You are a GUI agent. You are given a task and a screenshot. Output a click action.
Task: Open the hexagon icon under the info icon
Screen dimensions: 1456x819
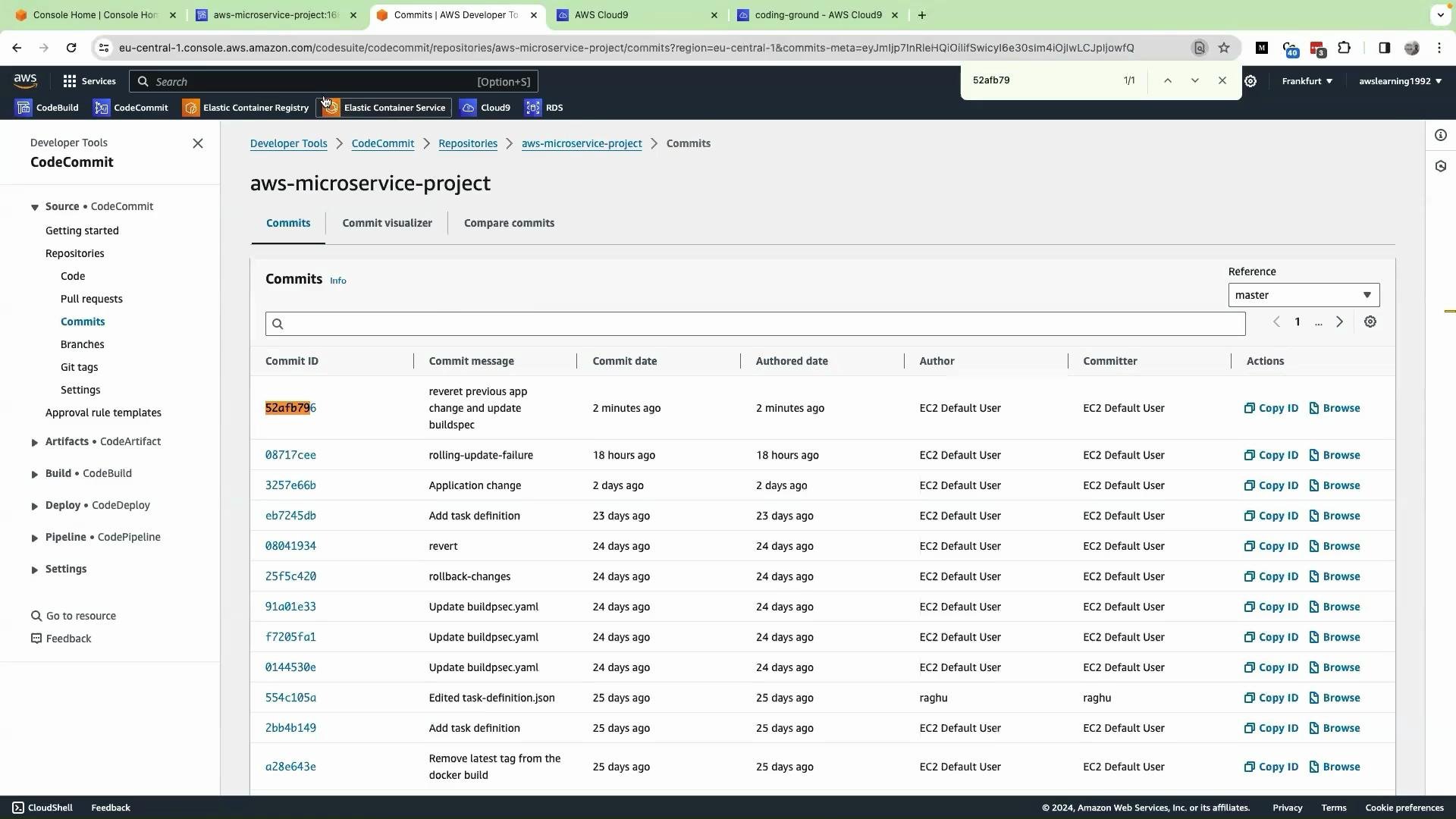click(1441, 166)
